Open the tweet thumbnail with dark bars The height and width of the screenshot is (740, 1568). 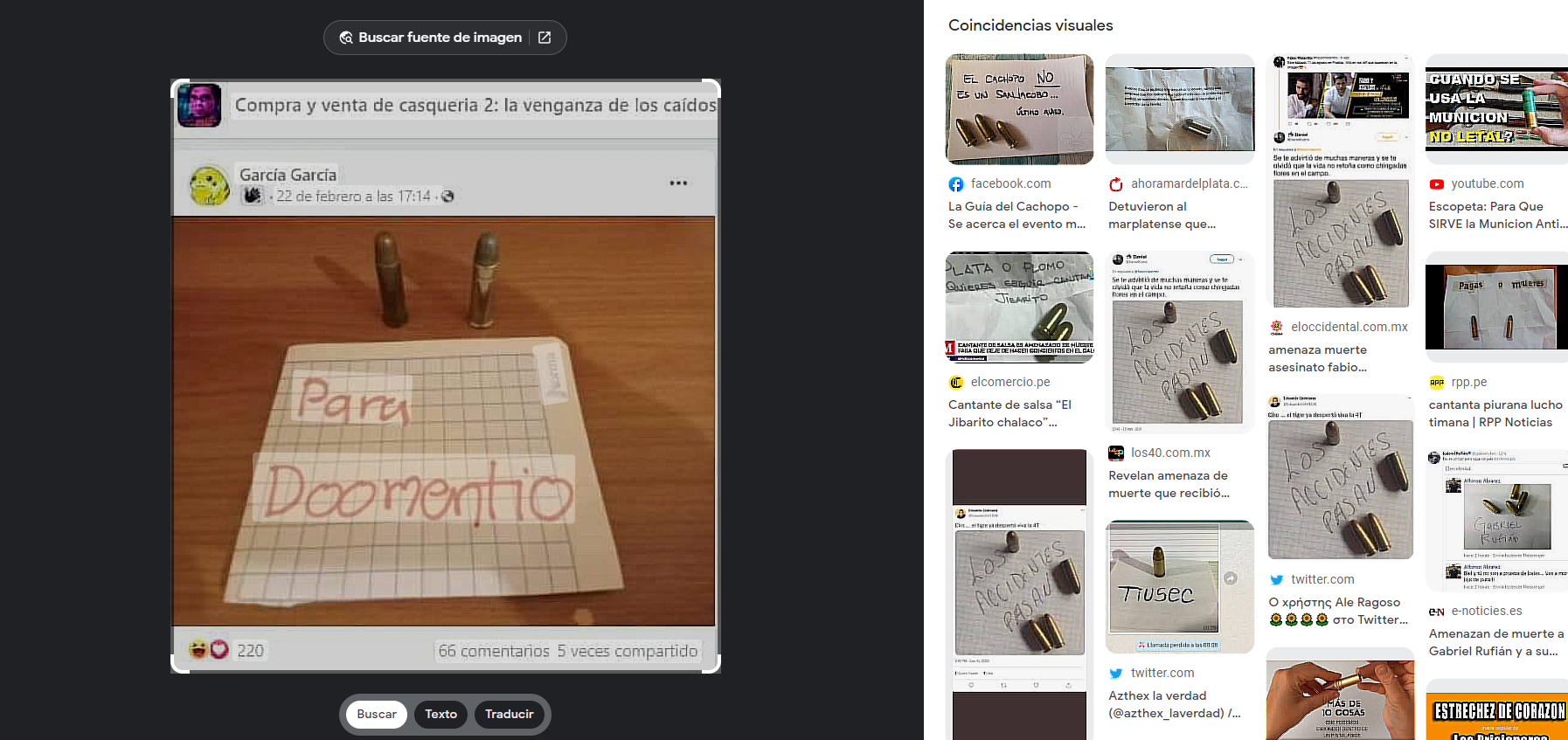click(x=1019, y=595)
